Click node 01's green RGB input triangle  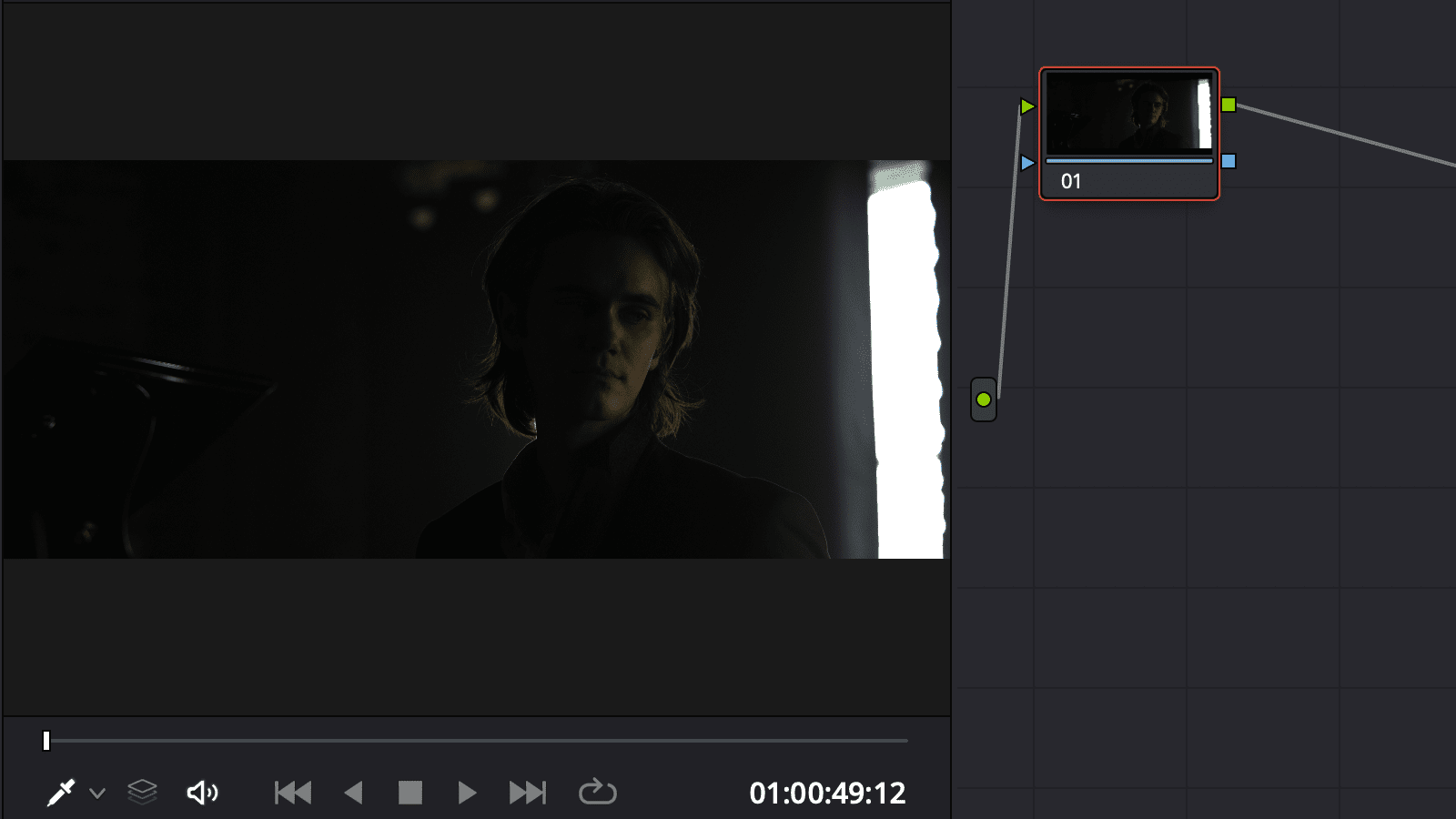[x=1027, y=105]
